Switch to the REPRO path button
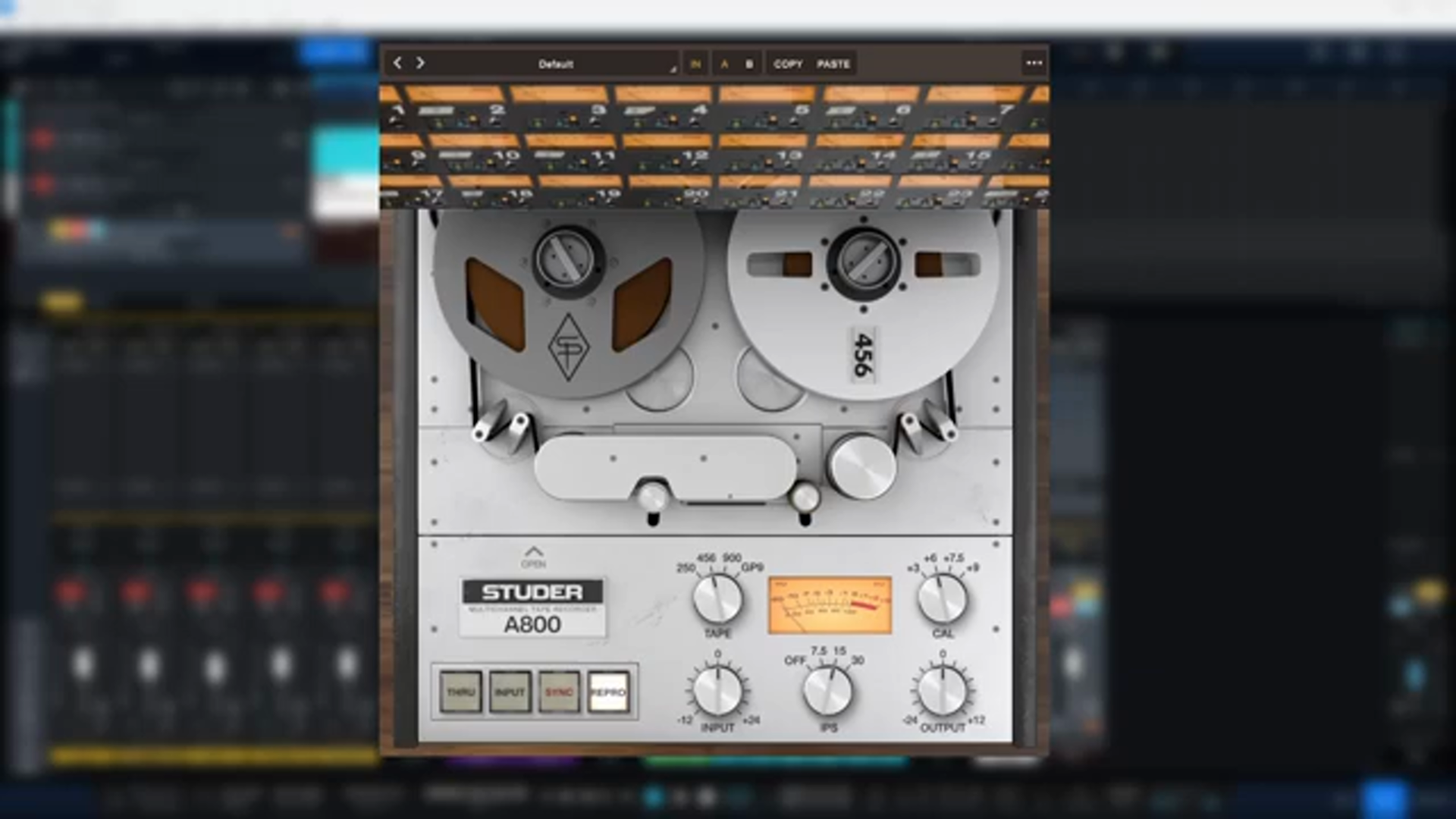This screenshot has width=1456, height=819. pyautogui.click(x=608, y=692)
